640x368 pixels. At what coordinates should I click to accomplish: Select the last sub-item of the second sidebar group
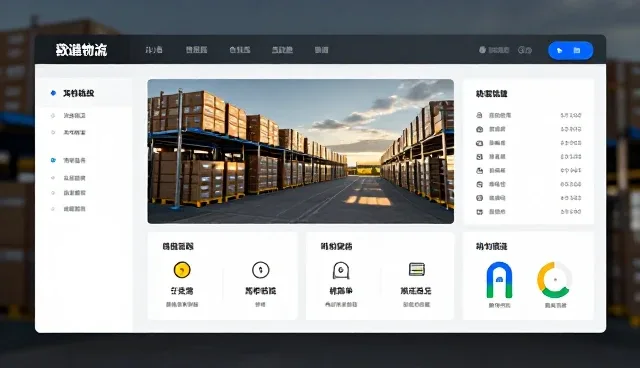pos(74,208)
